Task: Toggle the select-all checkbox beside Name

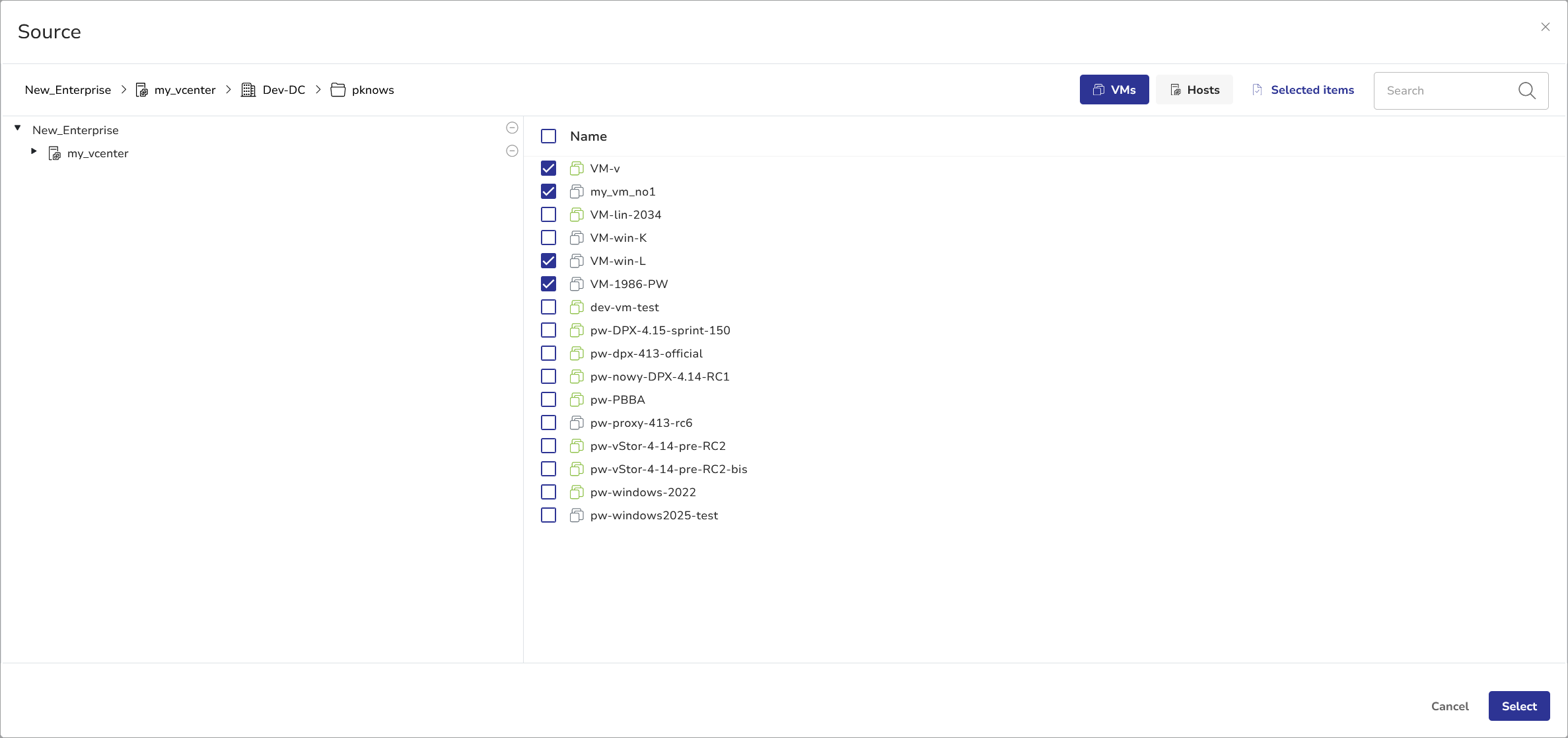Action: click(x=548, y=136)
